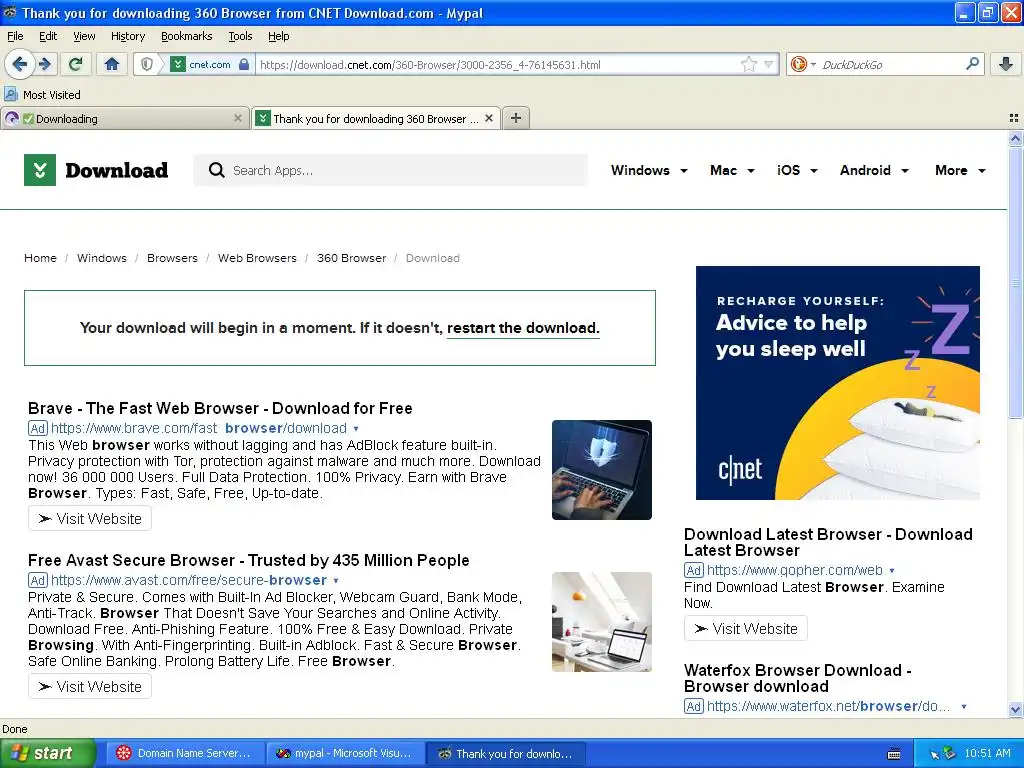Open the Waterfox Browser Download ad title
The width and height of the screenshot is (1024, 768).
click(797, 678)
